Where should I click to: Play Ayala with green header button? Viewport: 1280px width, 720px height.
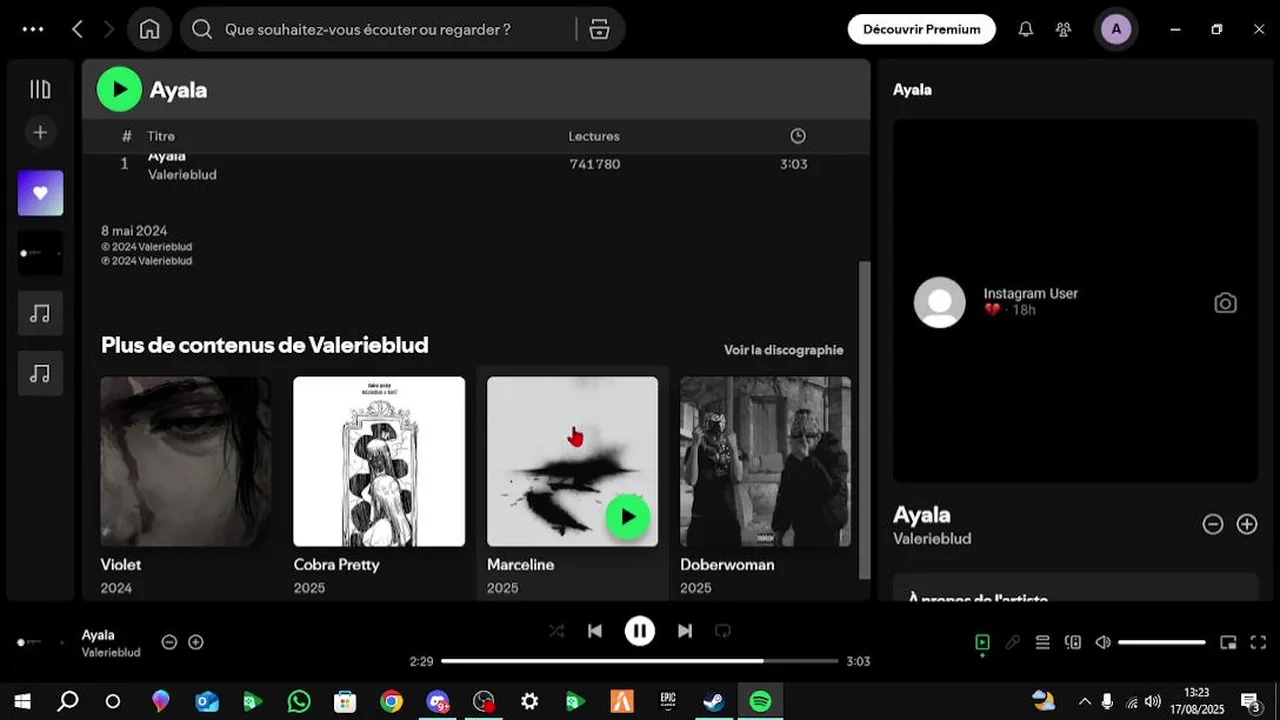119,89
